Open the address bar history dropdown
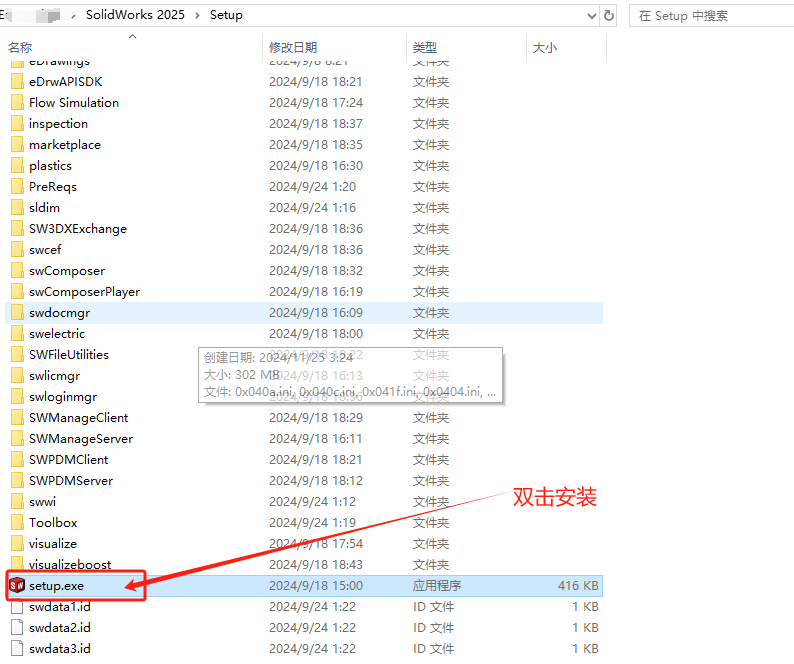 tap(585, 15)
